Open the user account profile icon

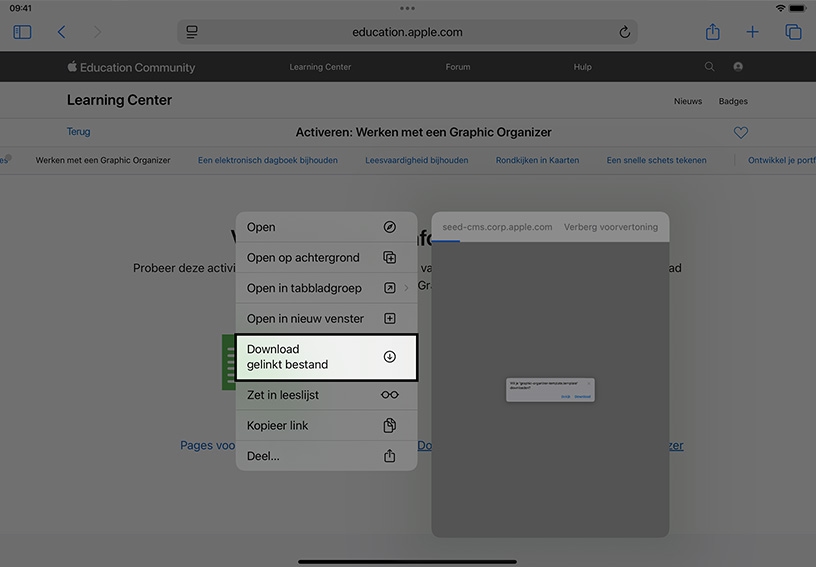[738, 67]
